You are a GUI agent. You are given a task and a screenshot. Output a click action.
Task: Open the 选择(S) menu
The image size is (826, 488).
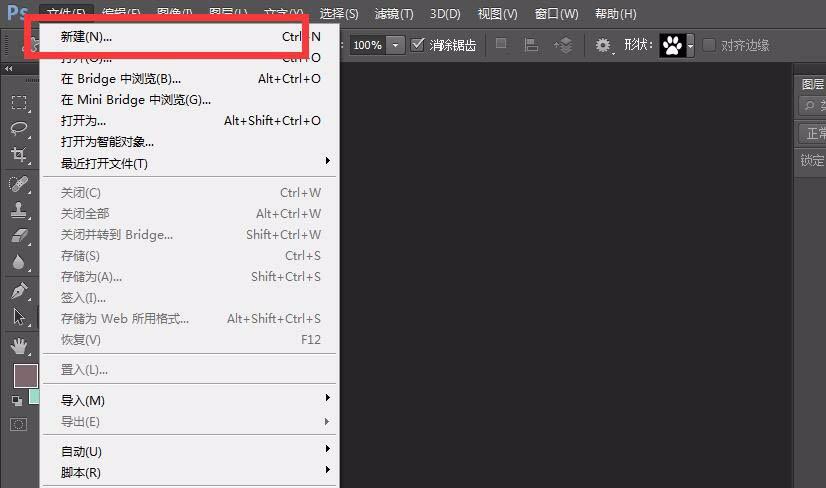339,14
